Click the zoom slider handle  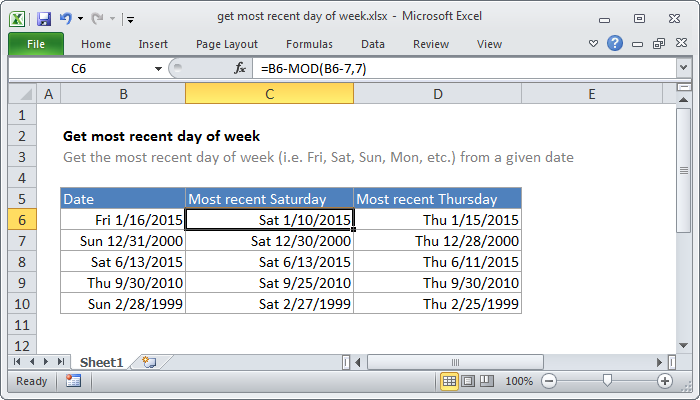click(607, 381)
